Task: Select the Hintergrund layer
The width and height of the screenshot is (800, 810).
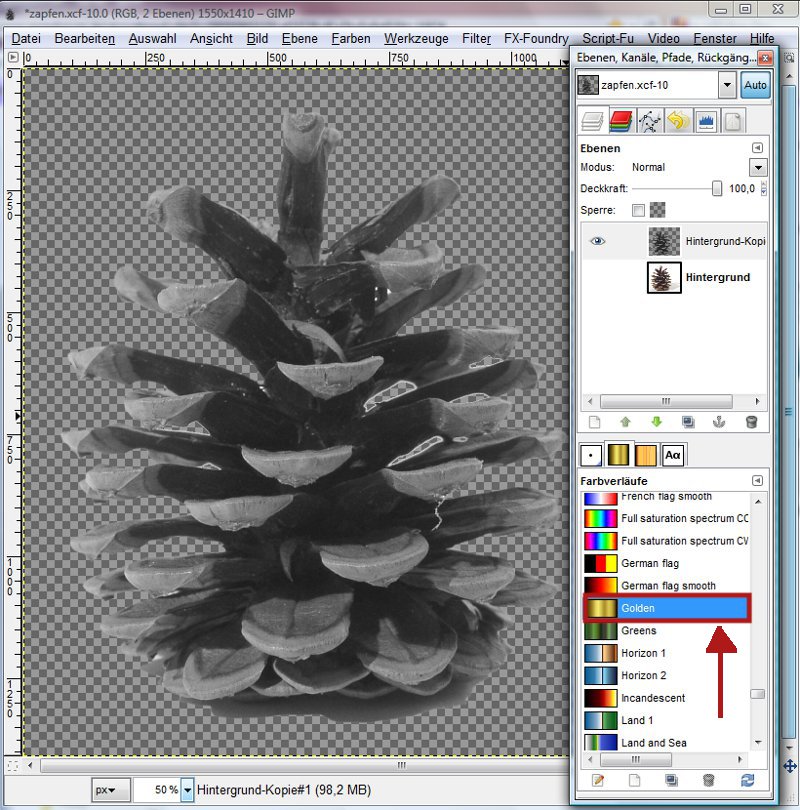Action: [x=717, y=277]
